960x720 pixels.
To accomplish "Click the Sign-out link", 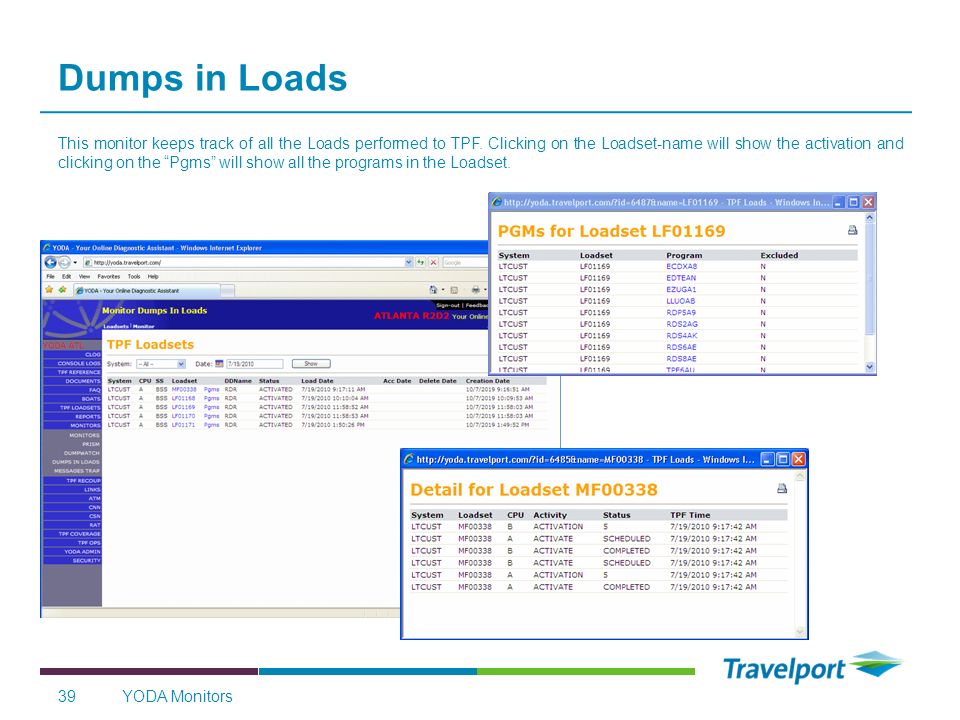I will click(448, 305).
